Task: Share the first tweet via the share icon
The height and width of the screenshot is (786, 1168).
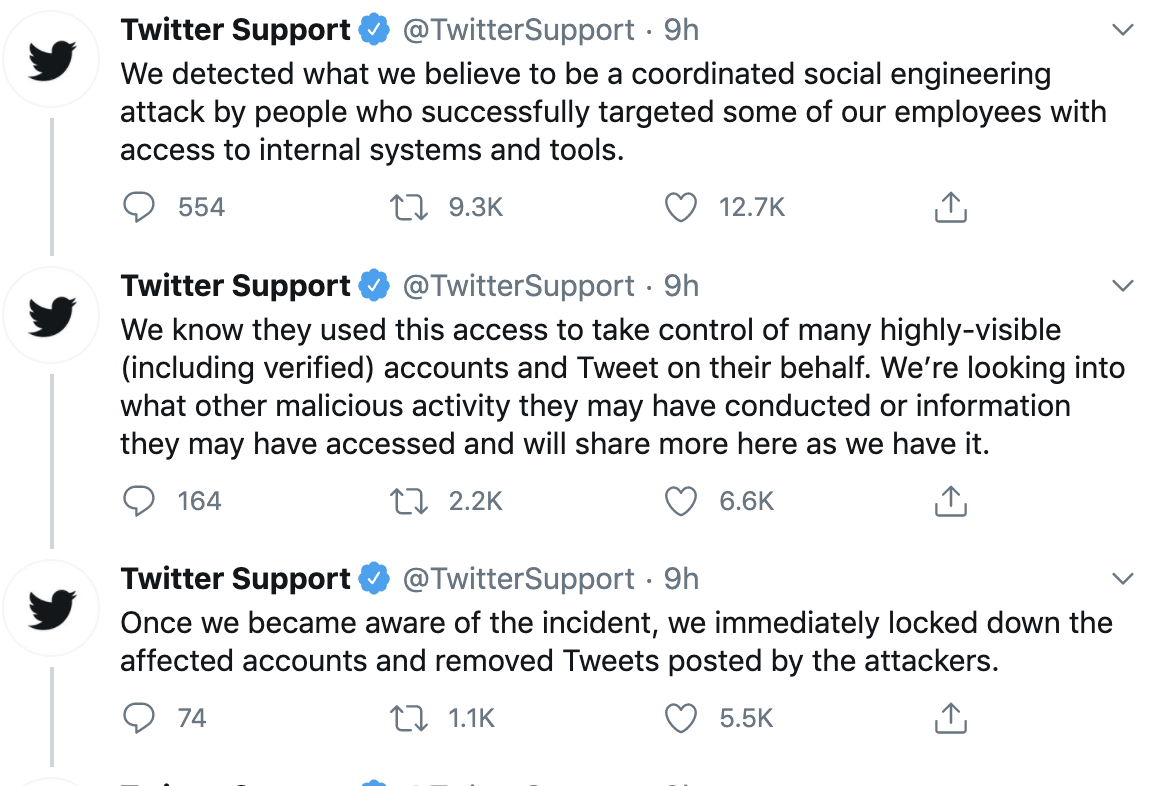Action: (950, 207)
